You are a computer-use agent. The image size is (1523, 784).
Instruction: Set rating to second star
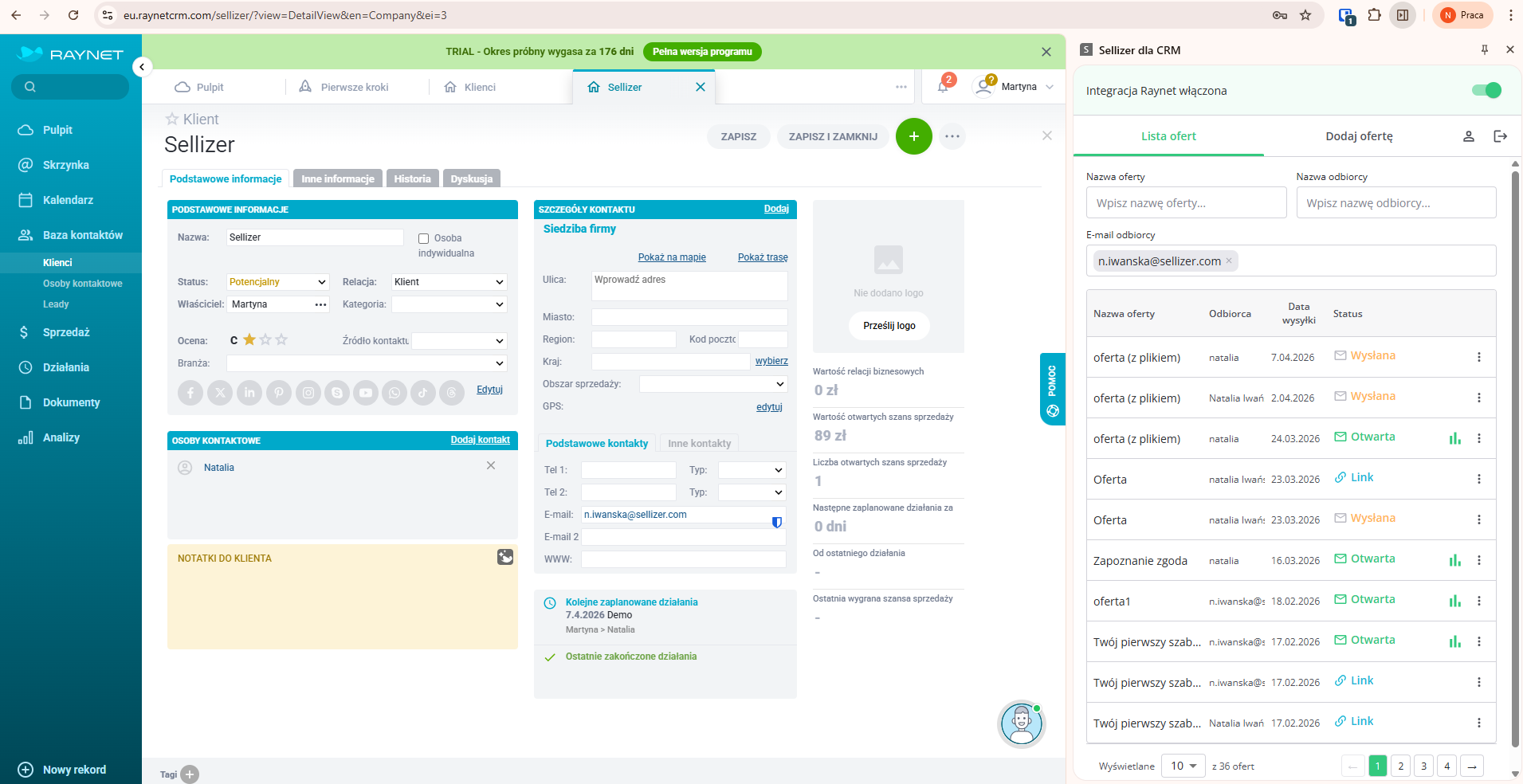click(x=265, y=340)
